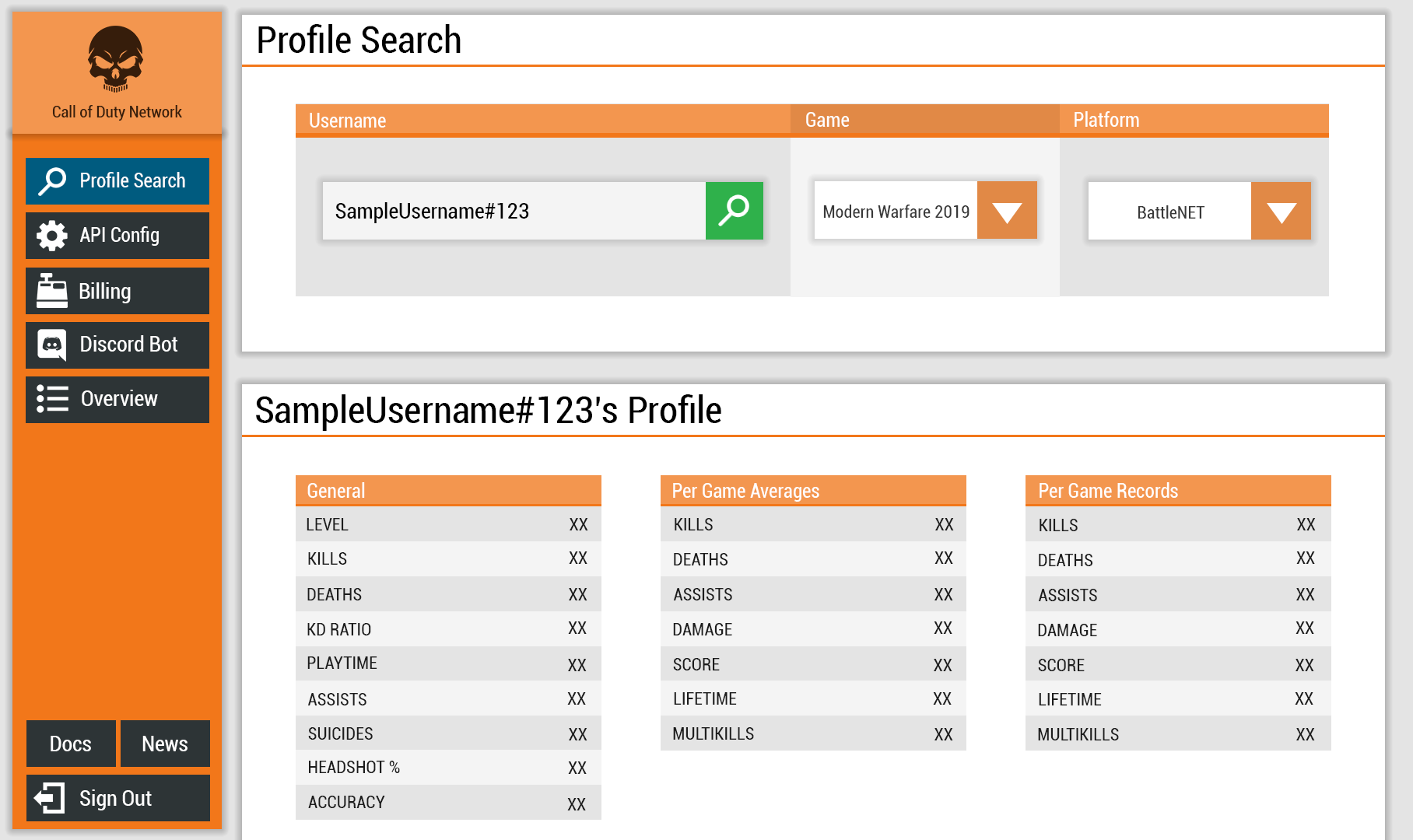Select the ACCURACY row
This screenshot has height=840, width=1413.
coord(448,802)
